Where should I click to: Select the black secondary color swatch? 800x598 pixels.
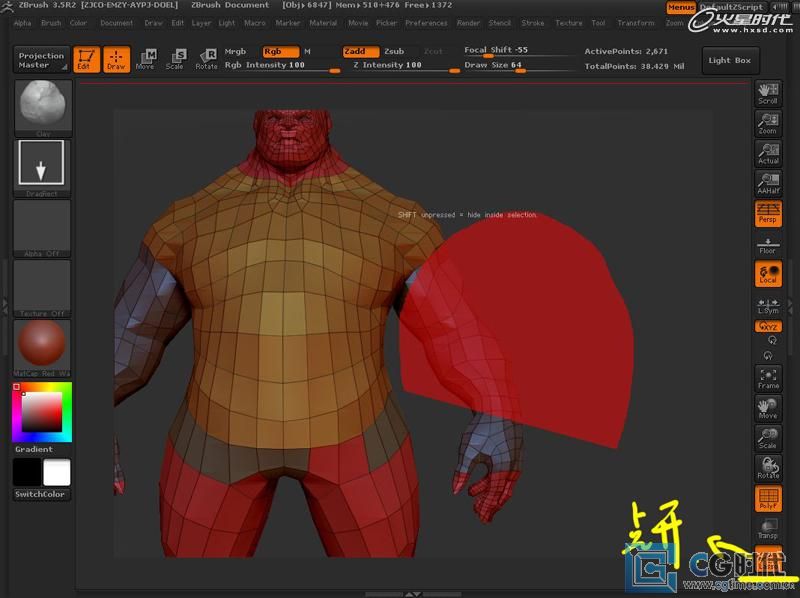[27, 472]
